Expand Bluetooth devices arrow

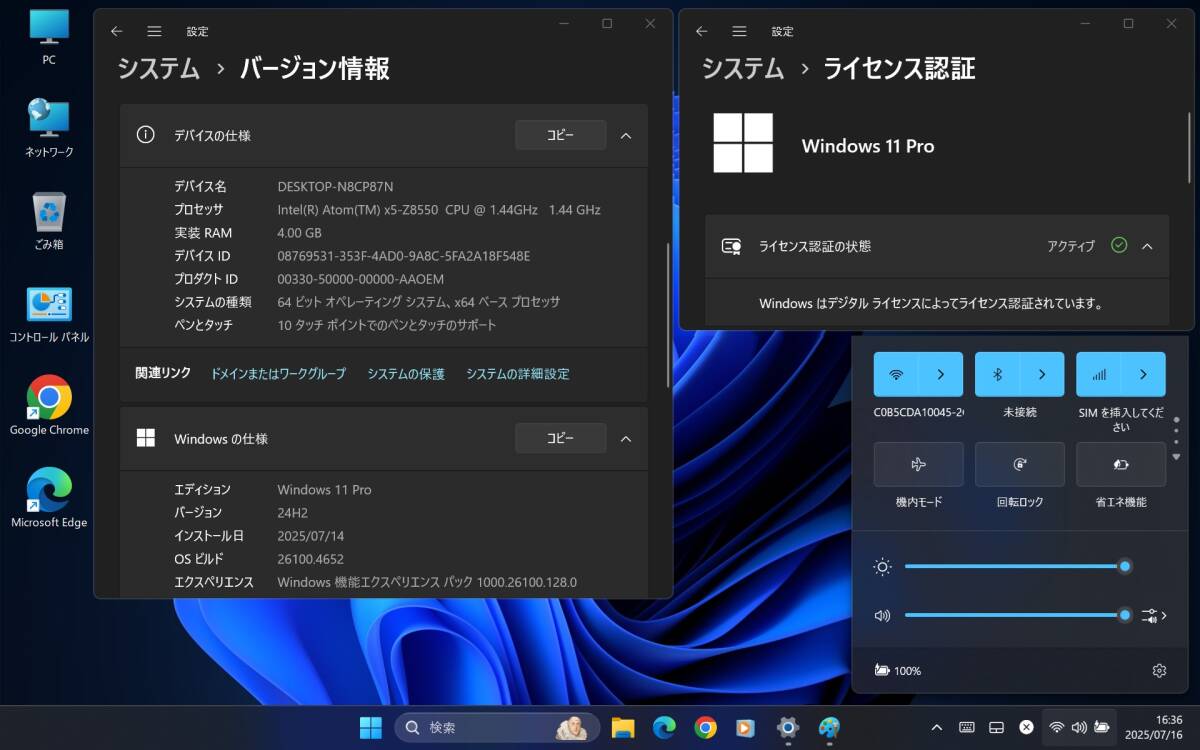point(1042,374)
